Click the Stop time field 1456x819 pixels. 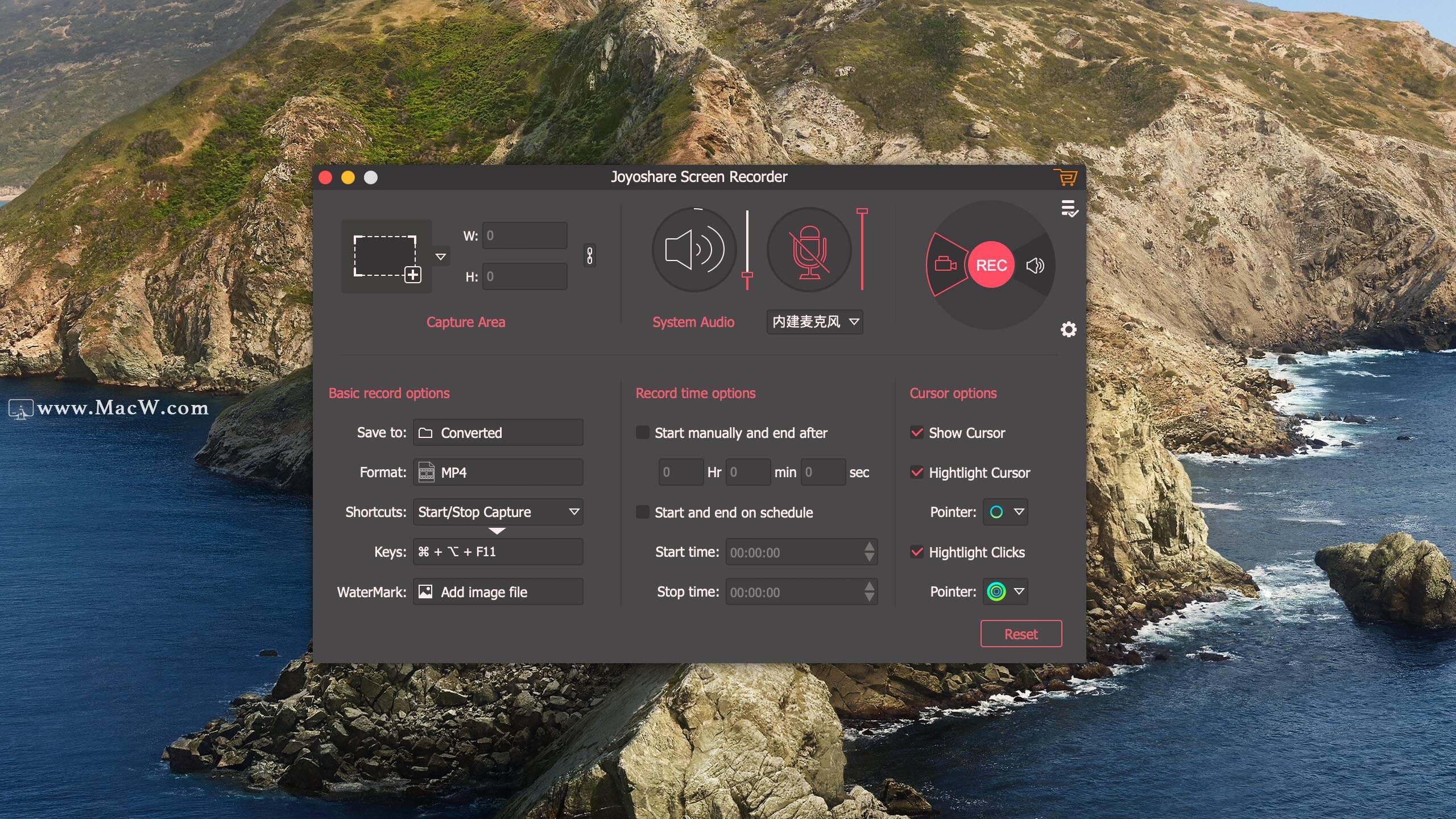pyautogui.click(x=801, y=591)
